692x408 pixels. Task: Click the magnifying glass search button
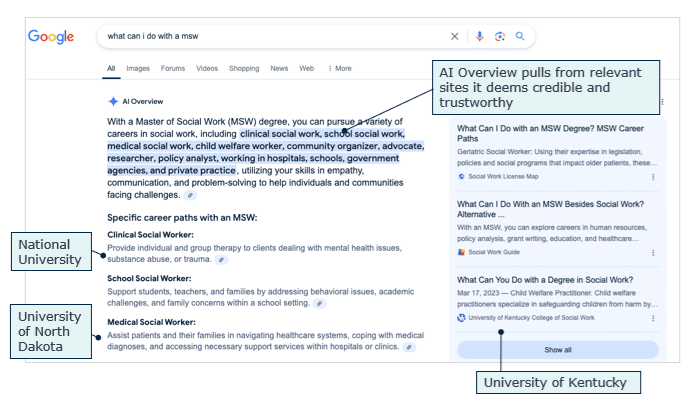point(520,37)
